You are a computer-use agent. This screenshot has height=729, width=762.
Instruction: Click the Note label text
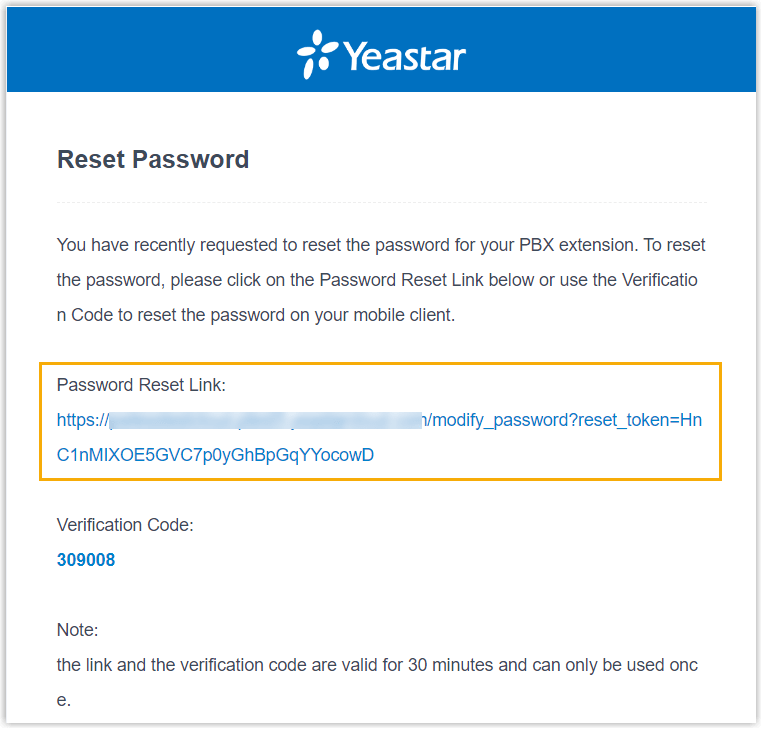[78, 630]
